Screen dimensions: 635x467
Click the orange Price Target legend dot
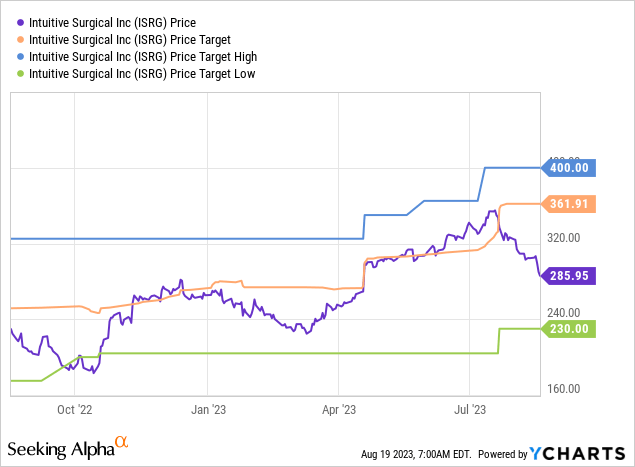pos(20,38)
